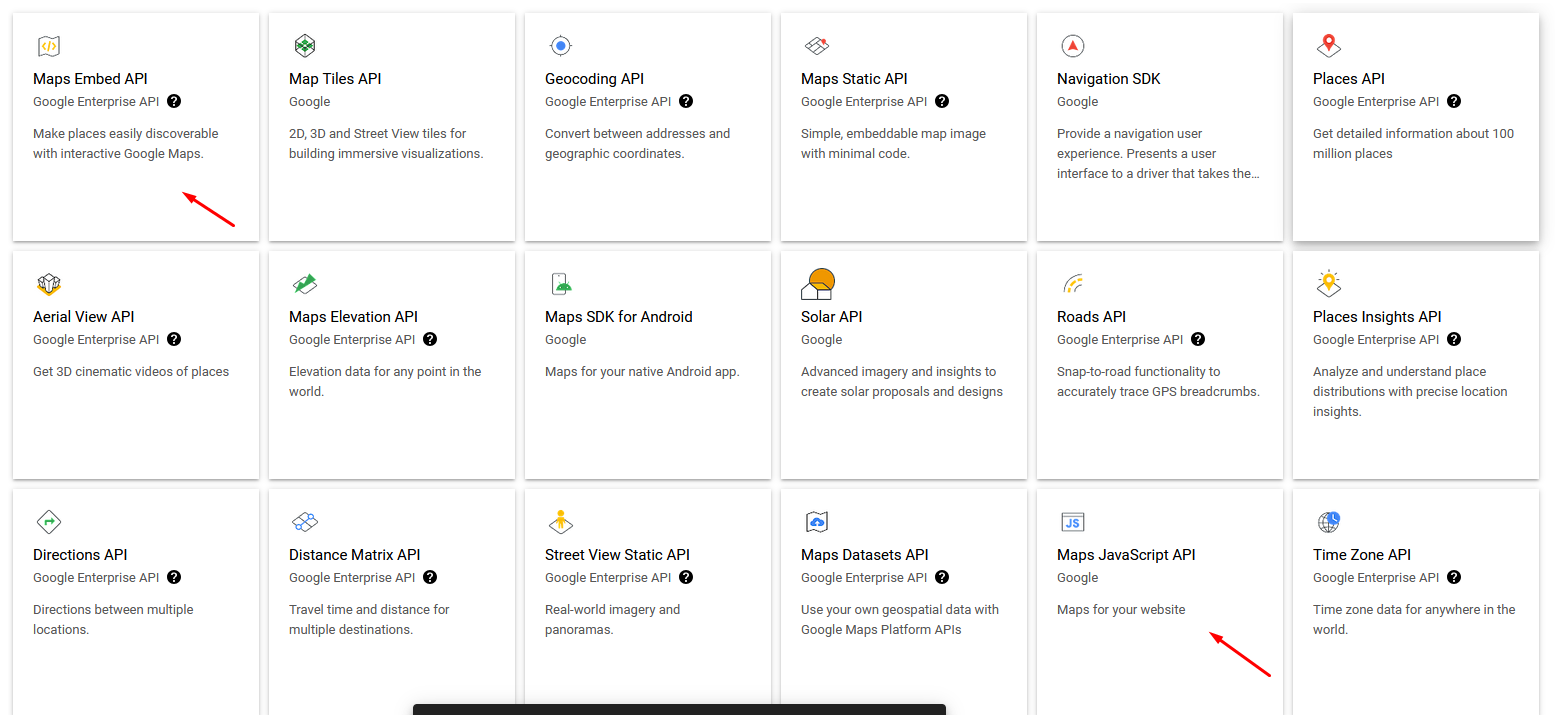
Task: Open the Navigation SDK title
Action: 1109,79
